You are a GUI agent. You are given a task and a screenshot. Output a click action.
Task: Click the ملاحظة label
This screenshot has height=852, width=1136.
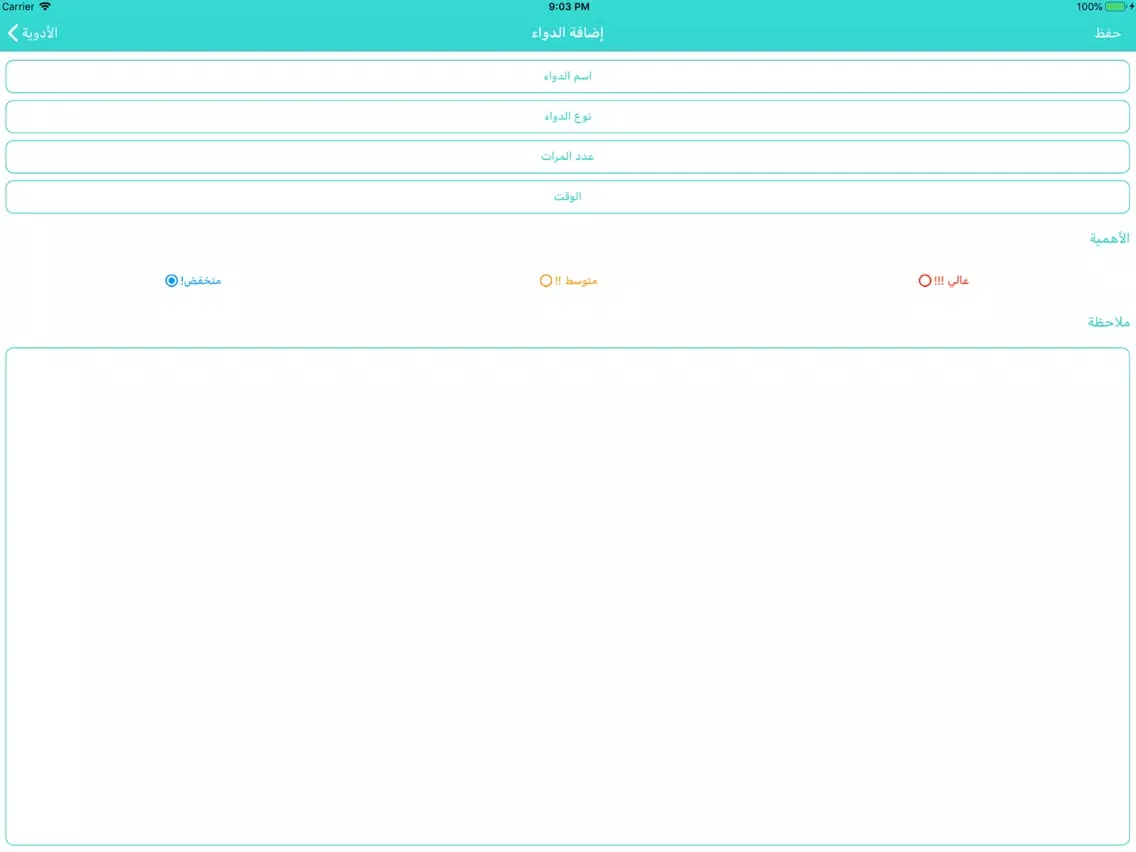(1108, 322)
